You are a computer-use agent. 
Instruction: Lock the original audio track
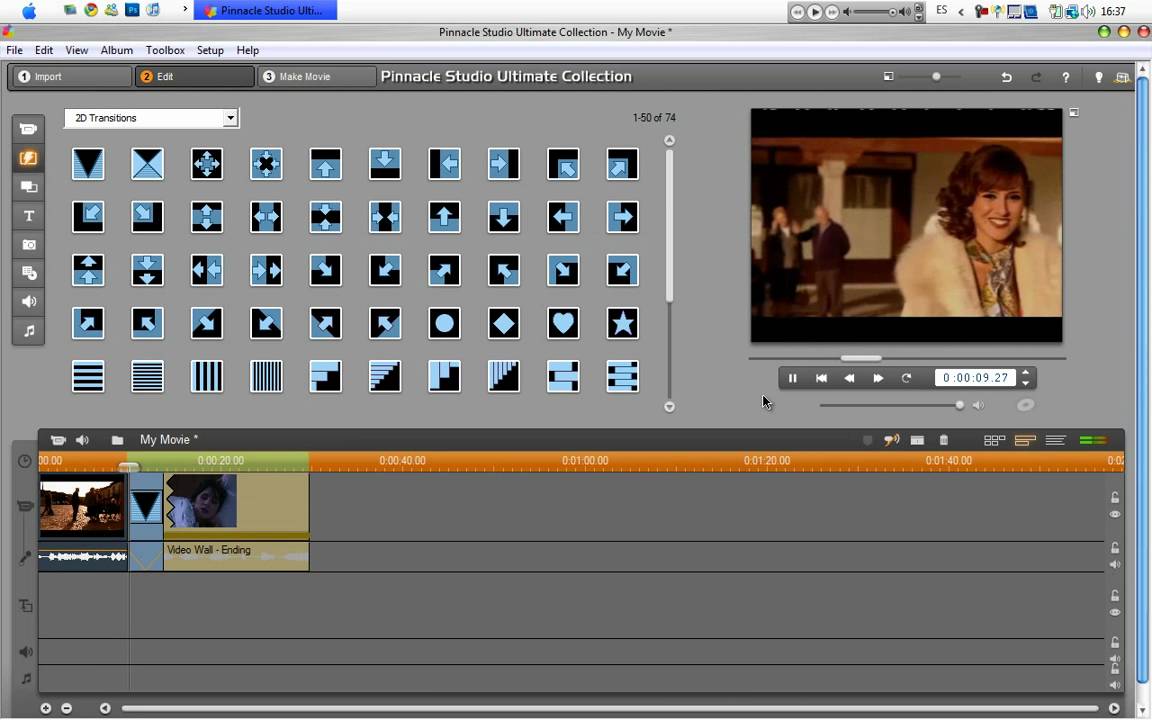1115,547
